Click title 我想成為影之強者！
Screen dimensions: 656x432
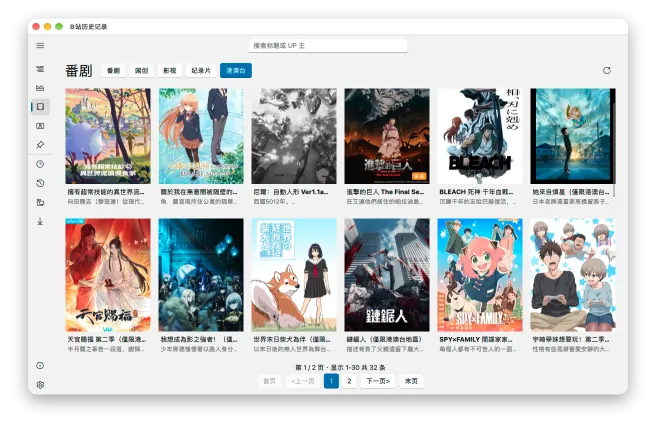tap(199, 339)
